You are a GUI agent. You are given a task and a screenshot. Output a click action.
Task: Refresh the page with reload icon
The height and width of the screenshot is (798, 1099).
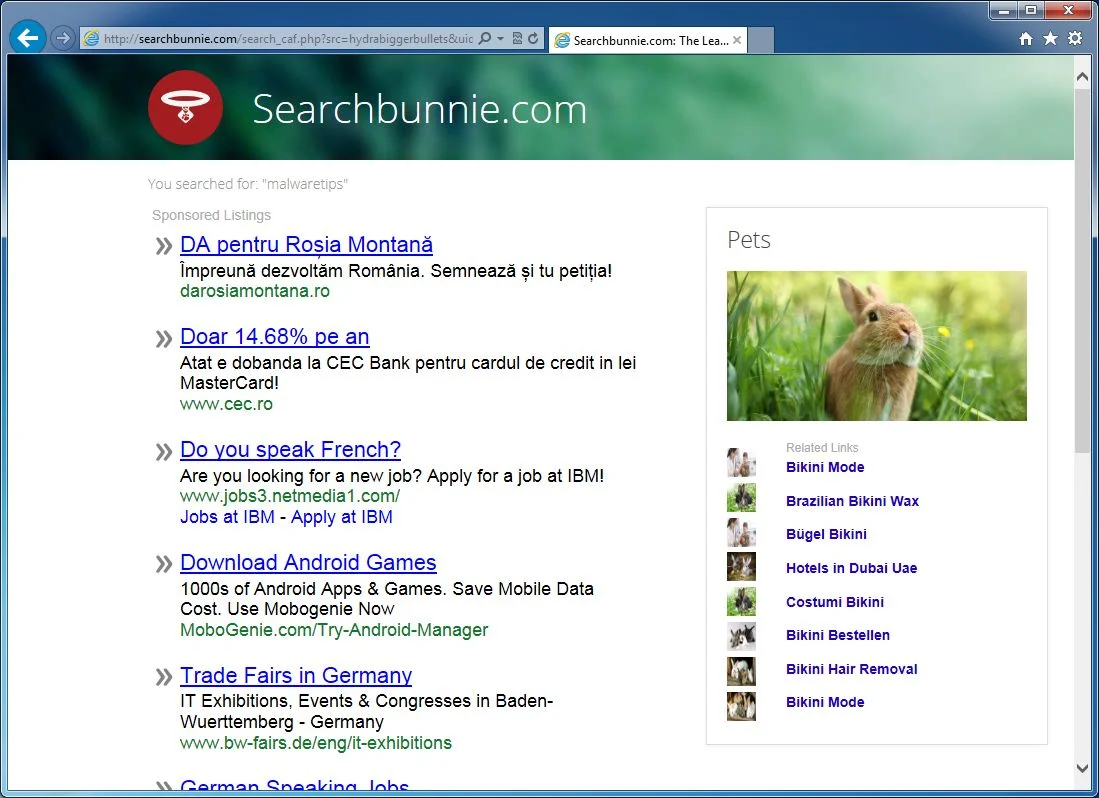[x=533, y=39]
